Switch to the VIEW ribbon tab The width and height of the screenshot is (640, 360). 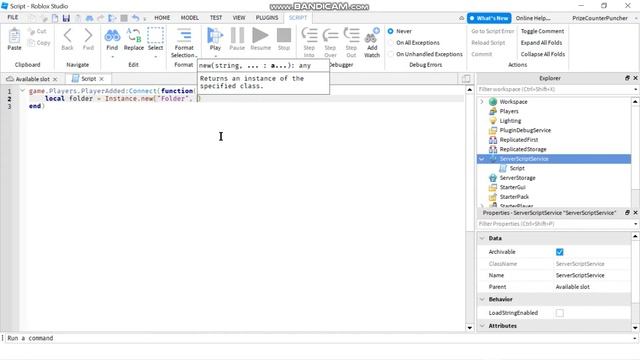point(239,18)
